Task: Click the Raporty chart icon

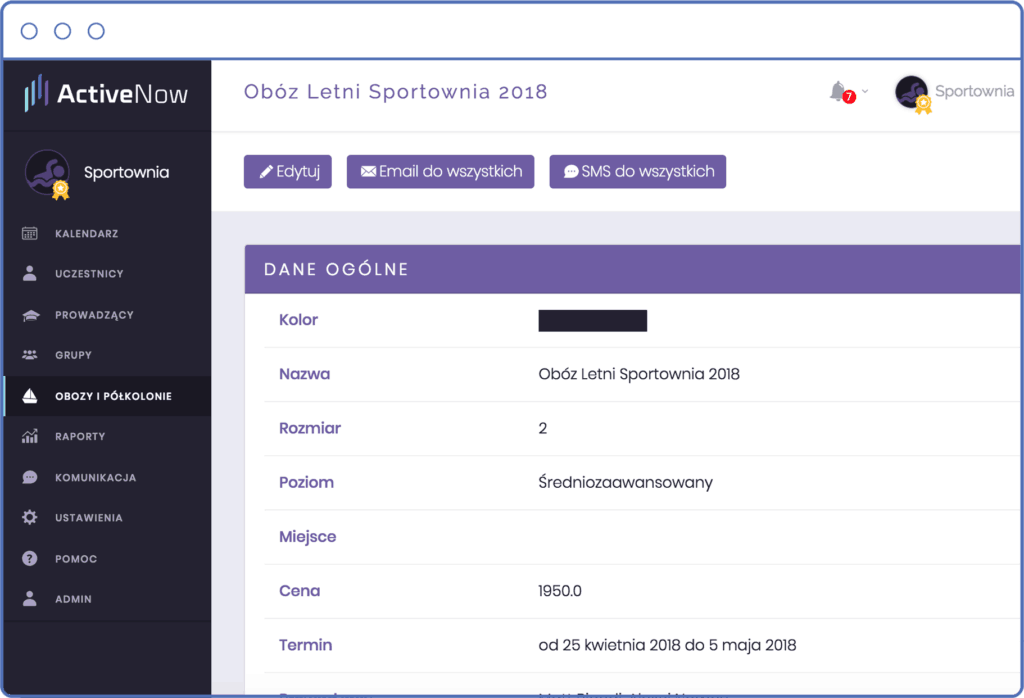Action: (x=30, y=436)
